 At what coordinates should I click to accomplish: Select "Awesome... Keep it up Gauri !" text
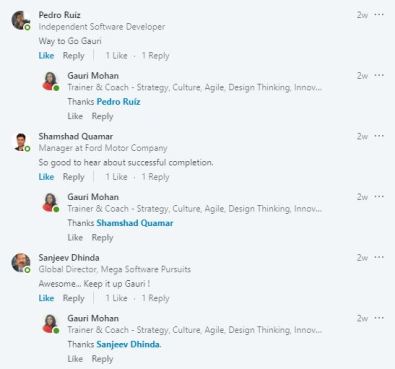tap(94, 284)
